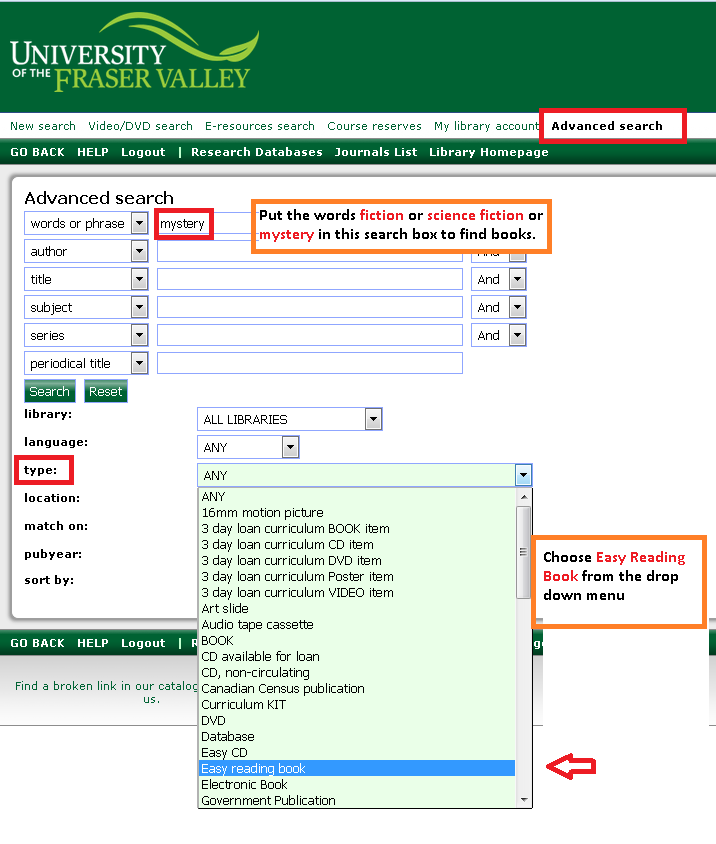Open Library Homepage
Viewport: 716px width, 844px height.
(x=489, y=152)
